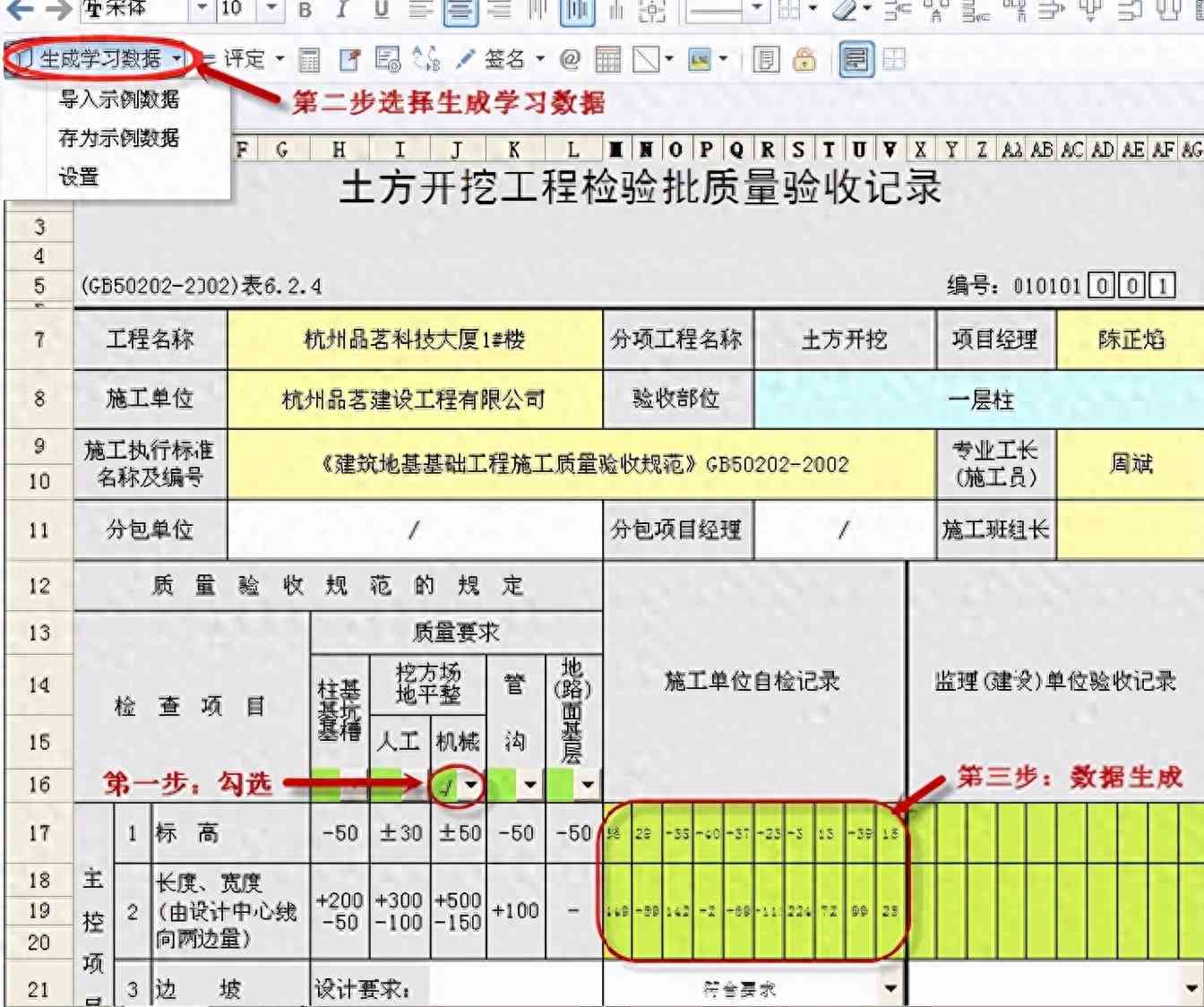This screenshot has height=1007, width=1204.
Task: Toggle underline formatting
Action: coord(382,10)
